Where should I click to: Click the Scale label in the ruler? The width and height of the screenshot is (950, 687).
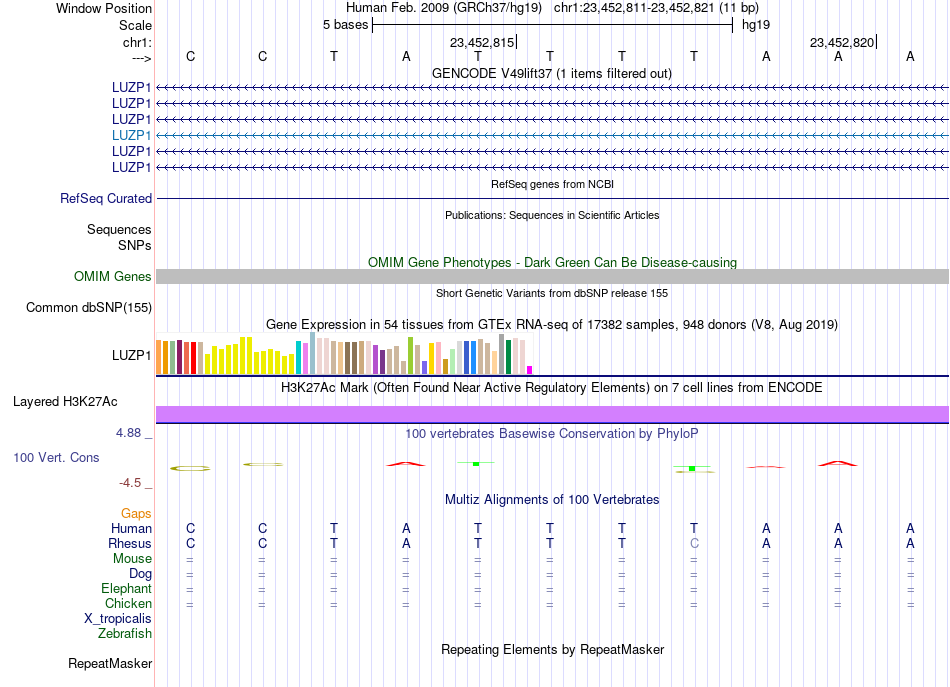click(x=135, y=25)
